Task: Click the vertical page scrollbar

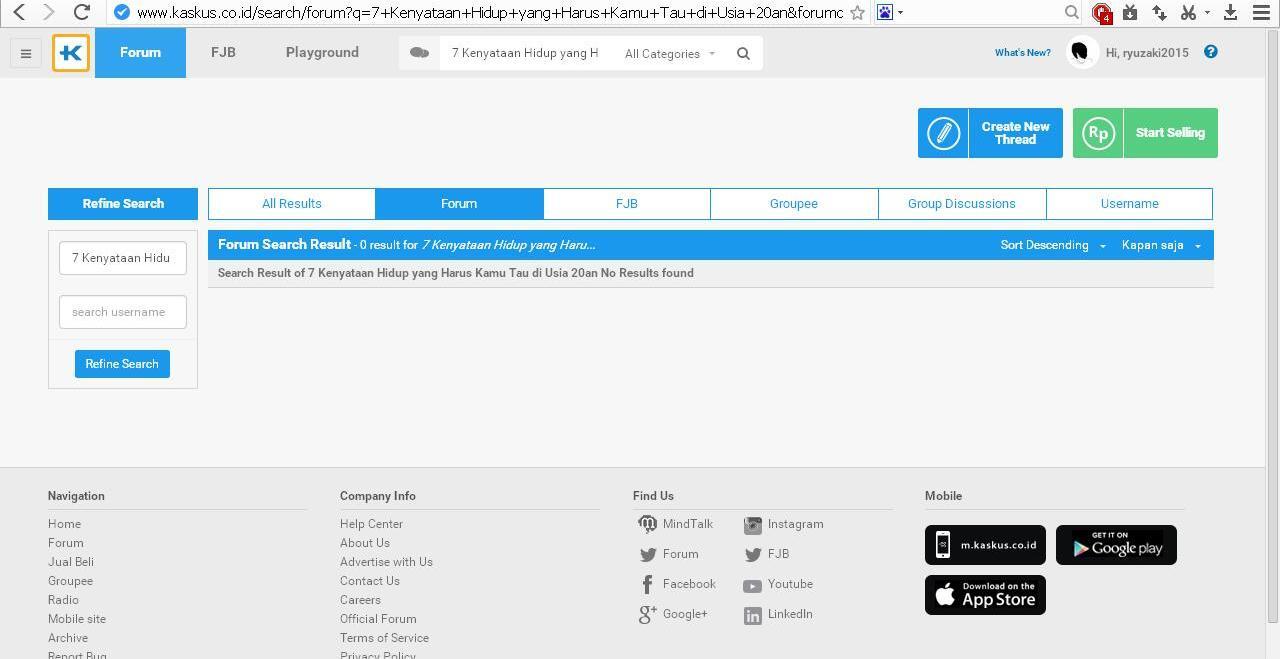Action: (1272, 325)
